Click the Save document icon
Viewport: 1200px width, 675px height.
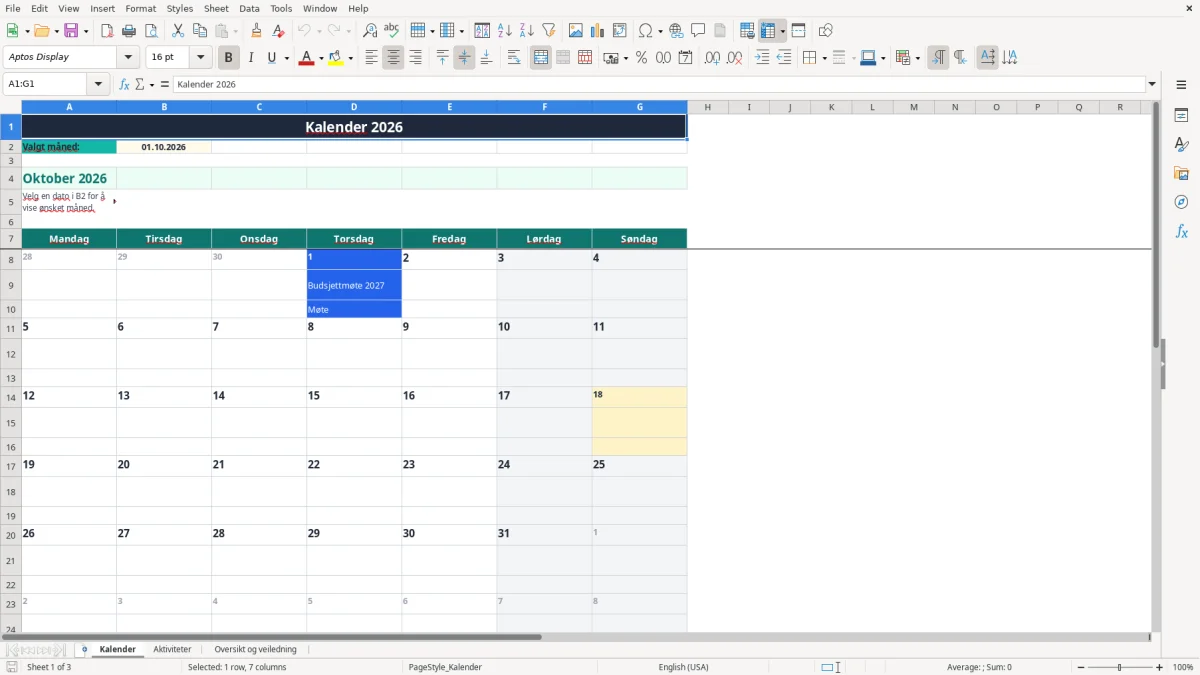click(x=71, y=31)
